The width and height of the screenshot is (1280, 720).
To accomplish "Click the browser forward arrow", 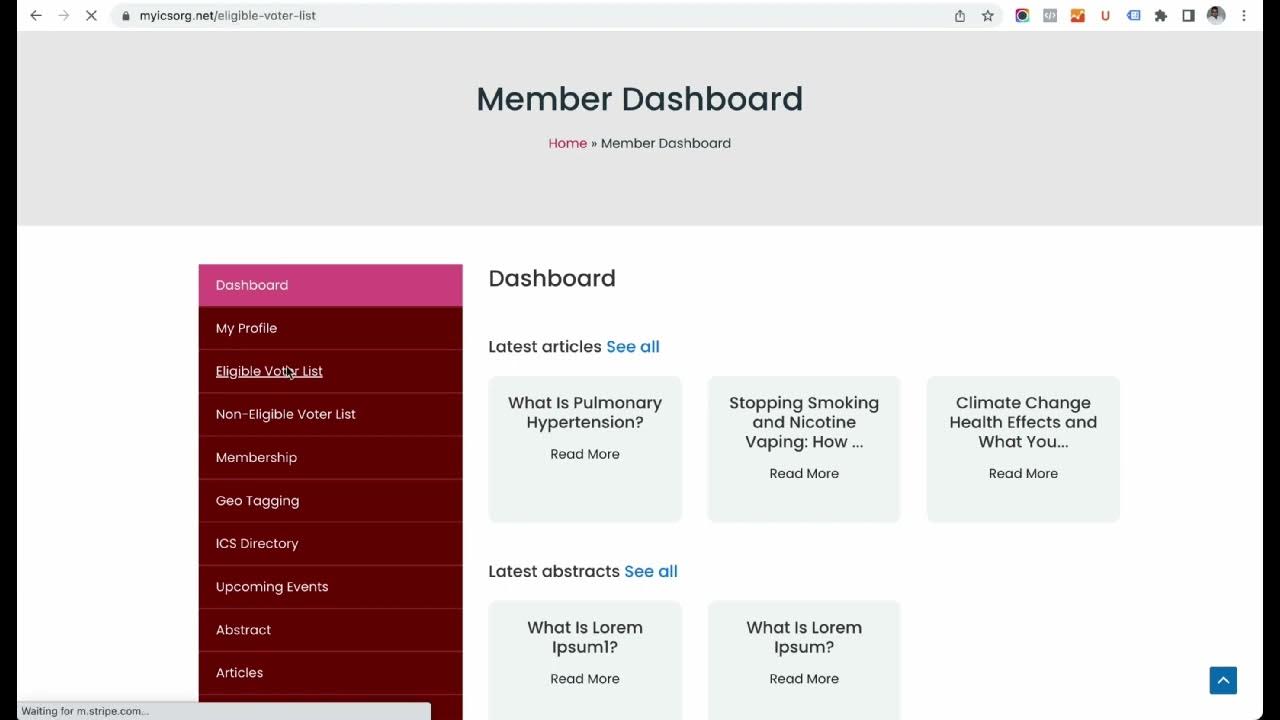I will (63, 16).
